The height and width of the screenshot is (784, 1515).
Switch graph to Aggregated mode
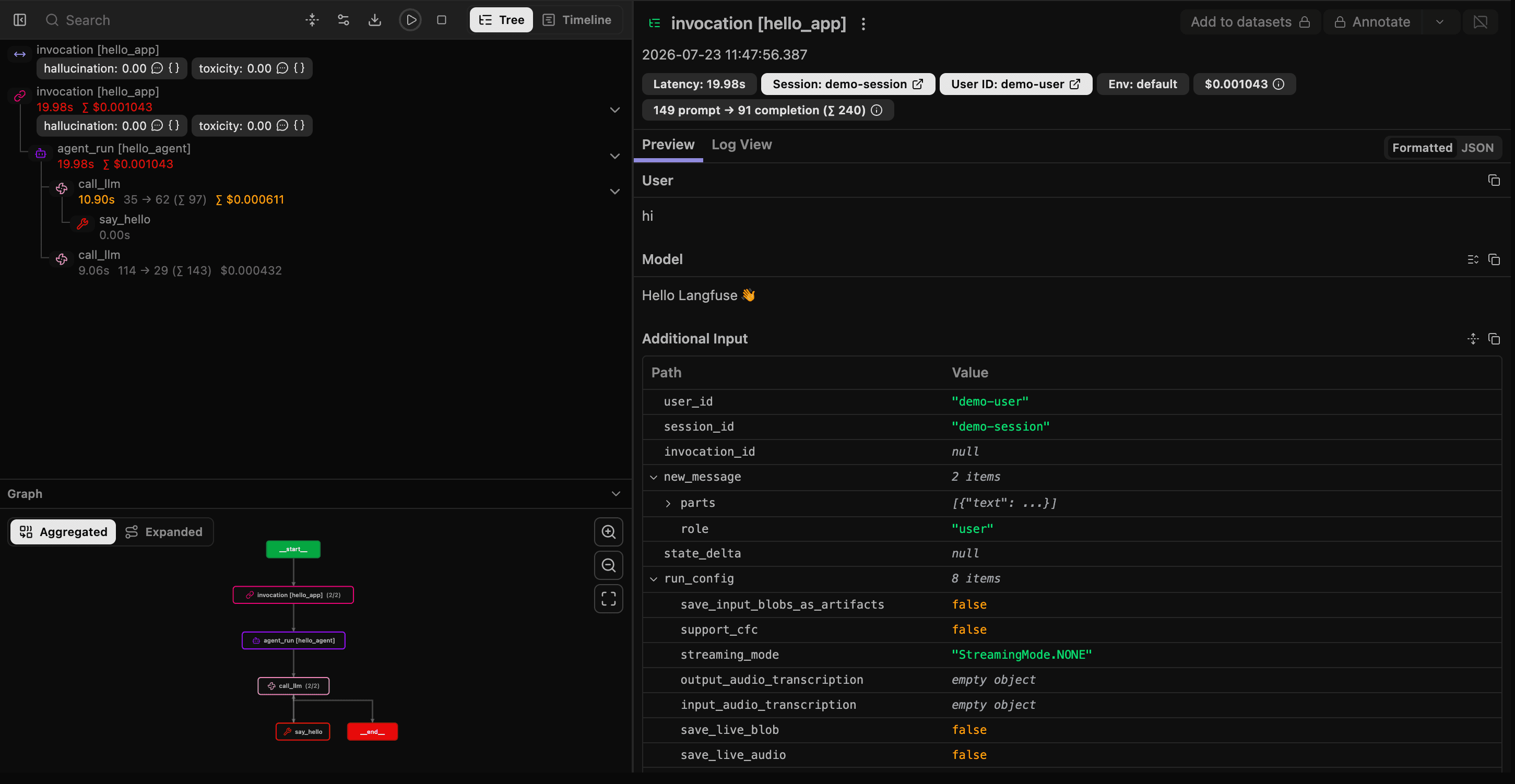coord(63,532)
